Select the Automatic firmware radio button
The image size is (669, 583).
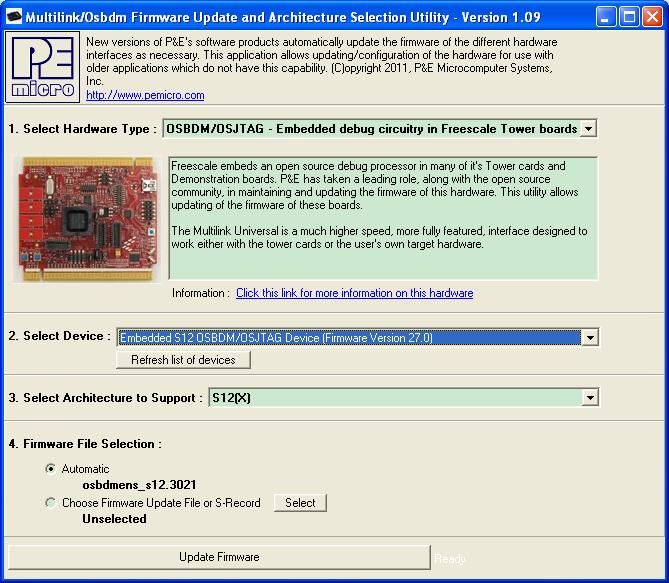[x=50, y=469]
